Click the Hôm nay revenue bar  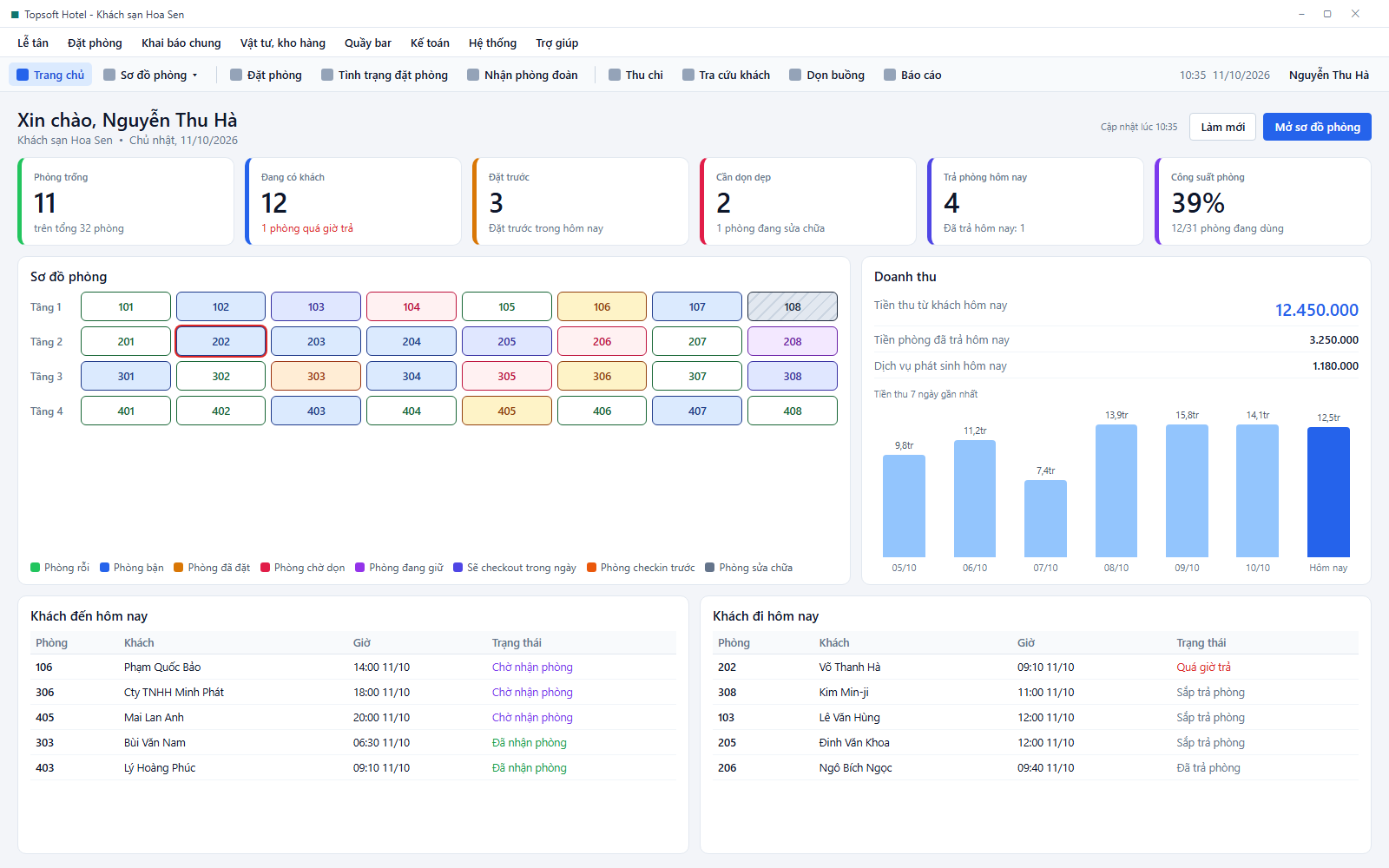coord(1328,492)
